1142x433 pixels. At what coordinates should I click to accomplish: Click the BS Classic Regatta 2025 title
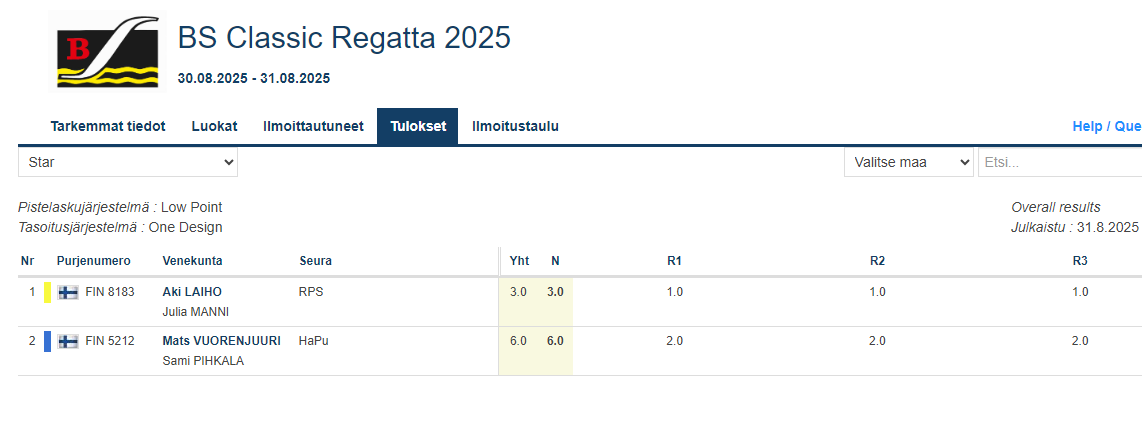(344, 38)
